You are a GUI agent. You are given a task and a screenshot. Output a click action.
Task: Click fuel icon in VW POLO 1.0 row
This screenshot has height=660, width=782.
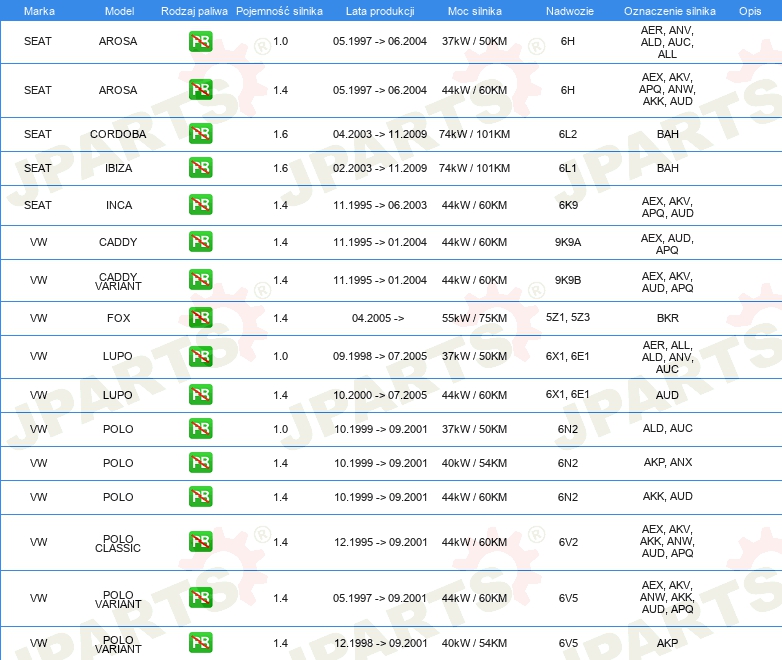pos(200,429)
